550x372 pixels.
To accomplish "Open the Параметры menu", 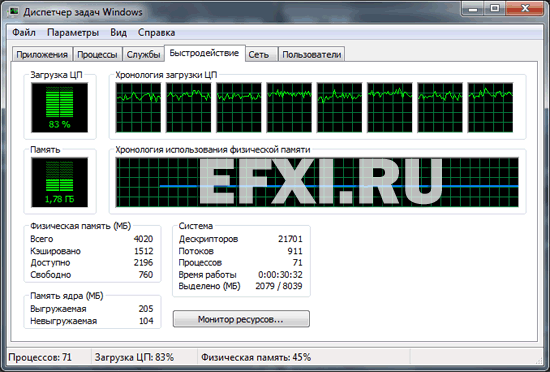I will click(73, 33).
